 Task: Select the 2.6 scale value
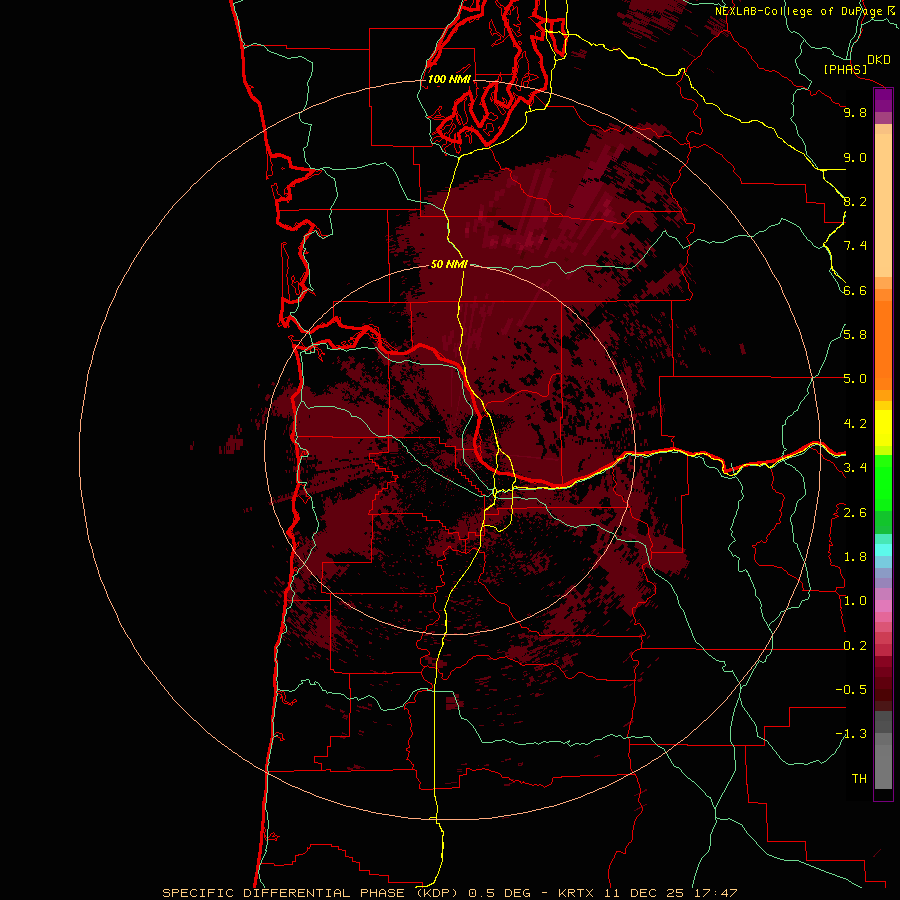tap(855, 513)
